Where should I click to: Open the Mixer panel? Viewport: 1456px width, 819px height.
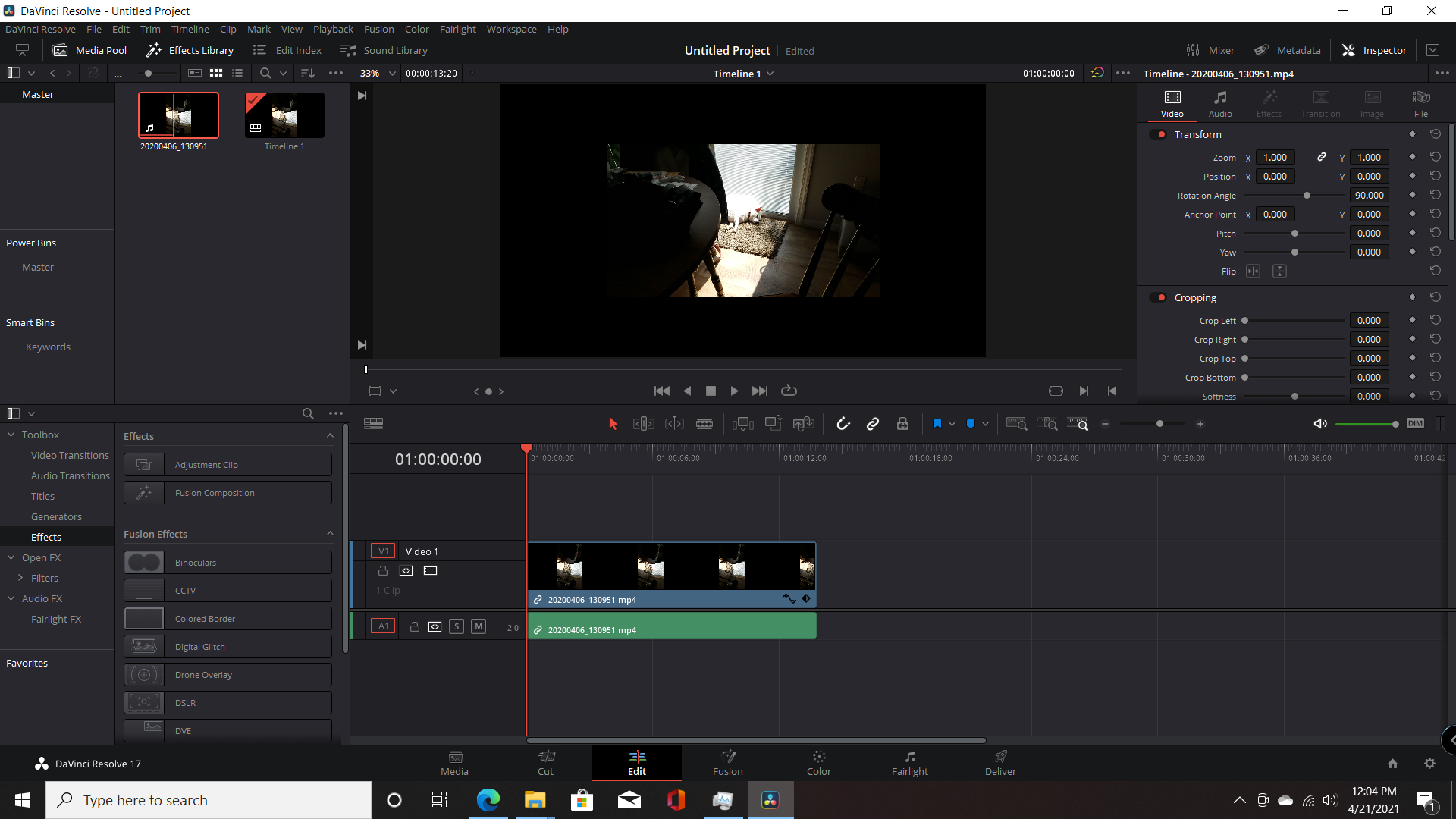pyautogui.click(x=1210, y=50)
